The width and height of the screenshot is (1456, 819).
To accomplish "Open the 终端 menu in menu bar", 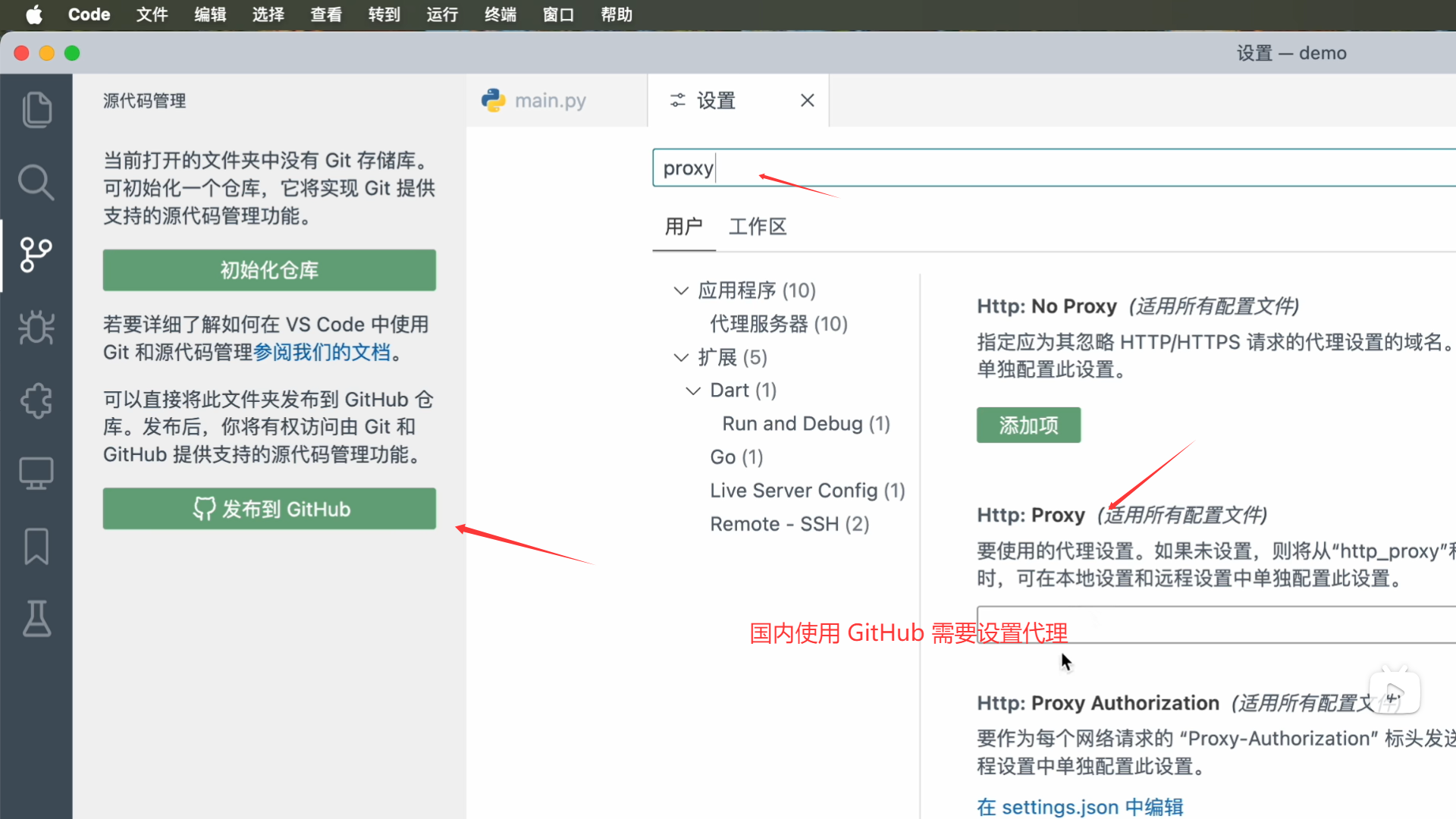I will [500, 14].
